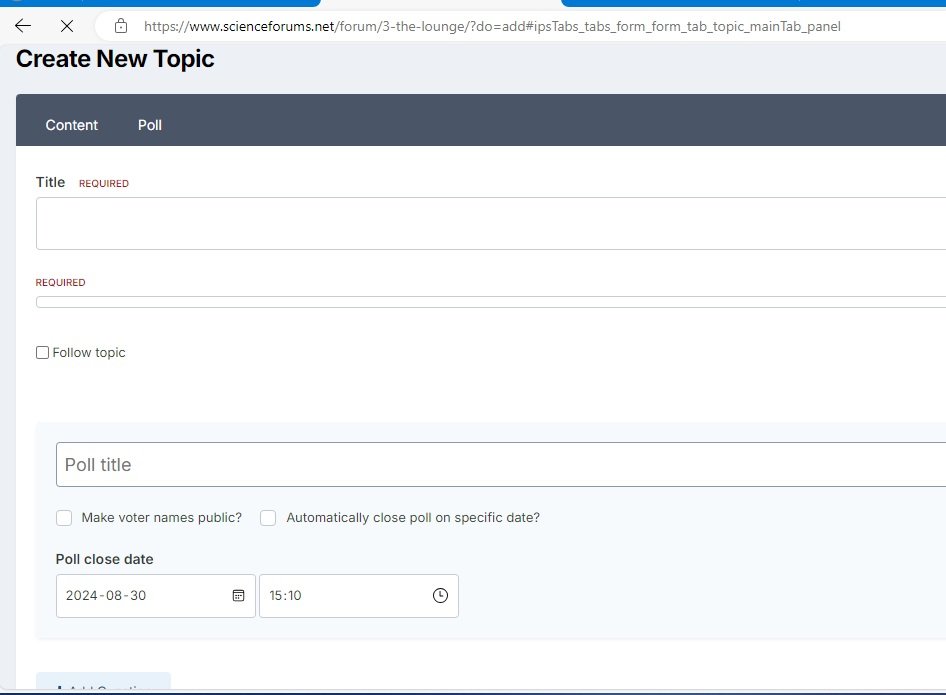Viewport: 946px width, 695px height.
Task: View site info via the lock icon
Action: pos(121,26)
